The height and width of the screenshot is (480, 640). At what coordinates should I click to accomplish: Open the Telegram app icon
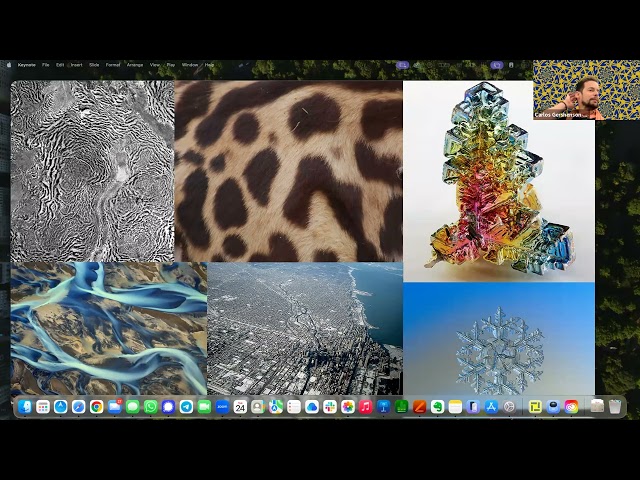click(x=186, y=407)
